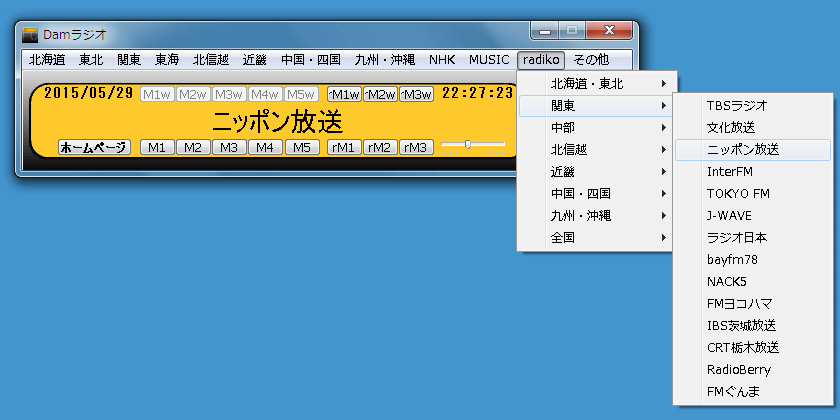Select bayfm78 station
Viewport: 840px width, 420px height.
tap(753, 259)
